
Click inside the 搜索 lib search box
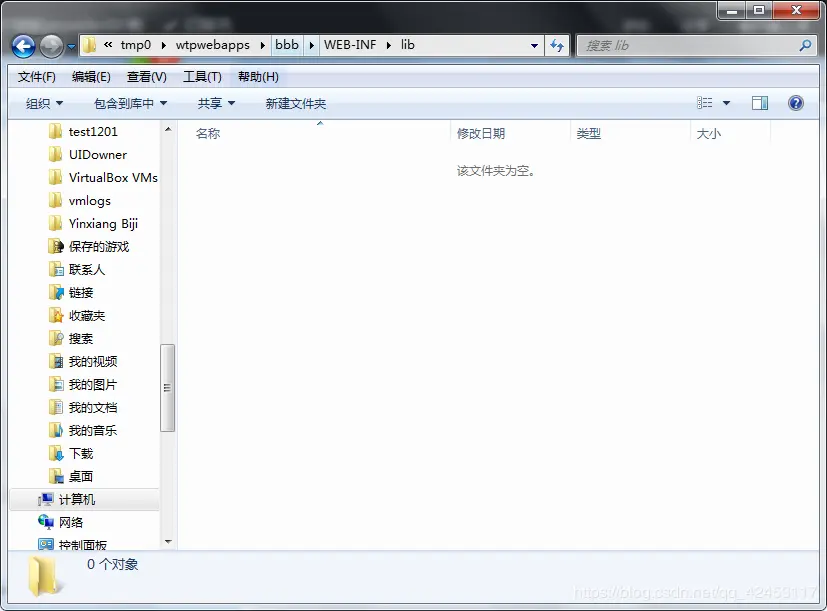tap(690, 45)
